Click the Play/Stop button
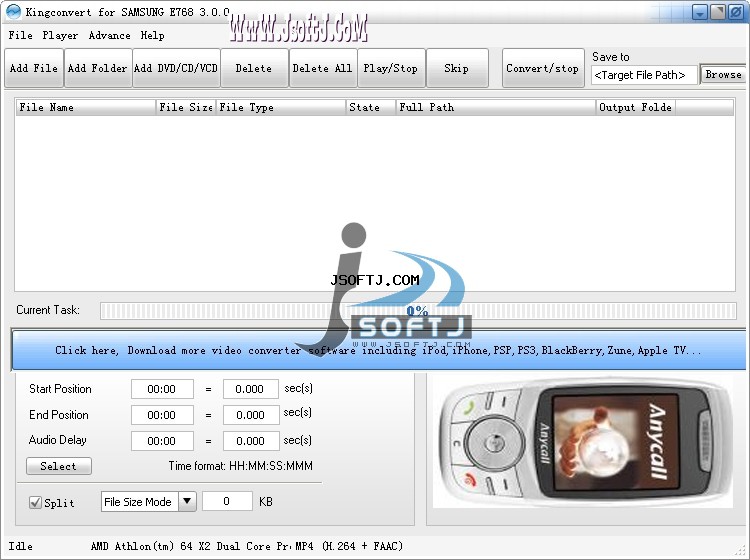750x560 pixels. [x=391, y=68]
